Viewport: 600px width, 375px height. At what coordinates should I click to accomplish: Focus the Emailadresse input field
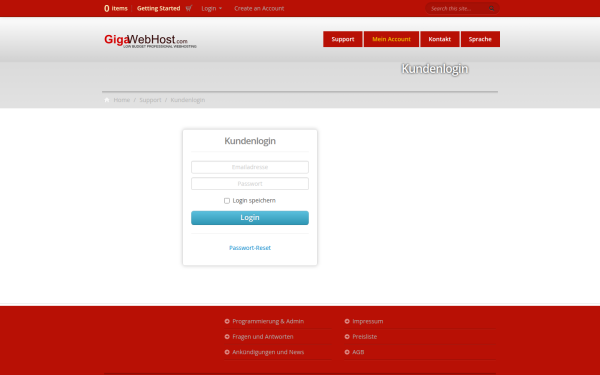click(x=250, y=167)
